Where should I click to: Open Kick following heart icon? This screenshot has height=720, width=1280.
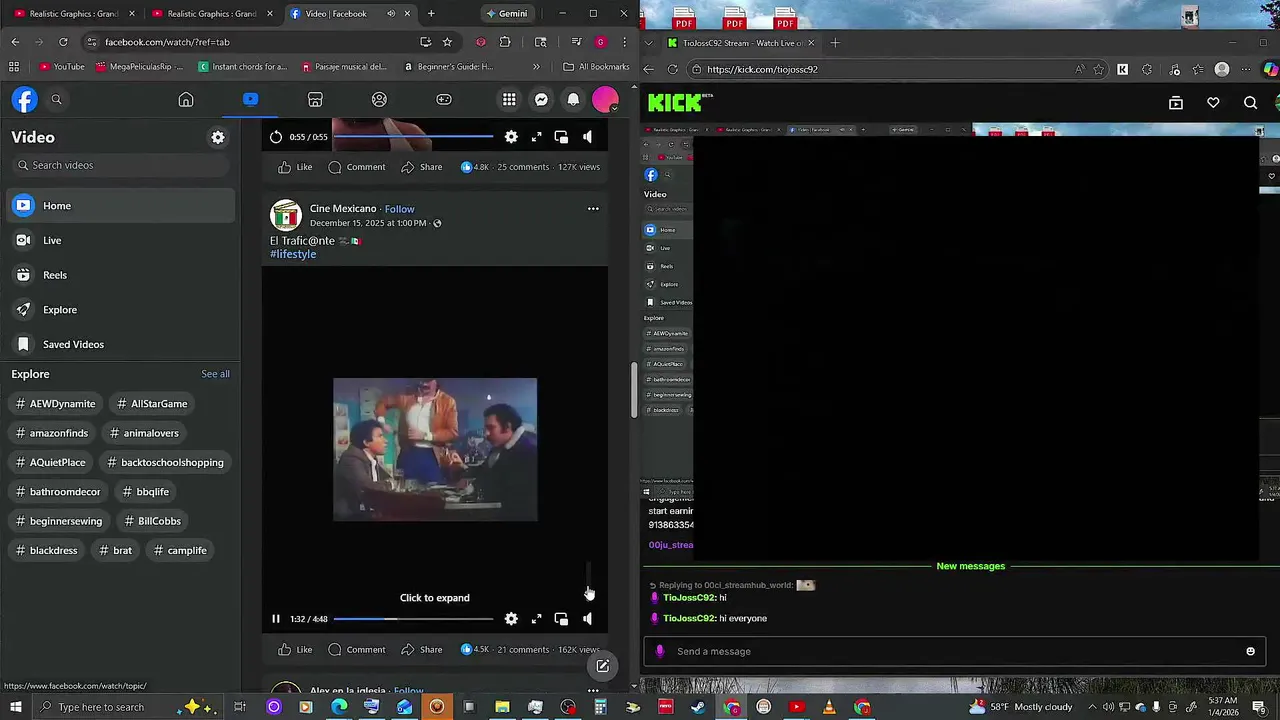(x=1213, y=102)
